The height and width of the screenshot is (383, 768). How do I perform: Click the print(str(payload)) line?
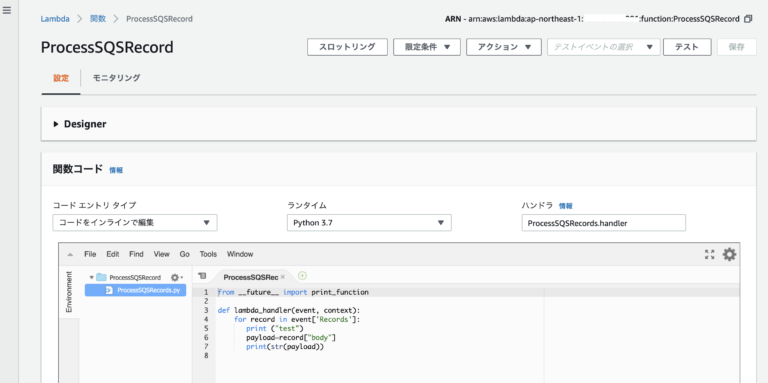pyautogui.click(x=286, y=347)
